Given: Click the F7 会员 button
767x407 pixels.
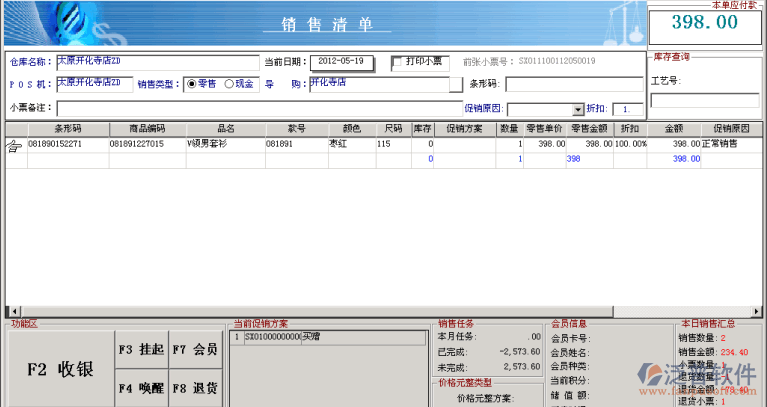Looking at the screenshot, I should click(195, 349).
